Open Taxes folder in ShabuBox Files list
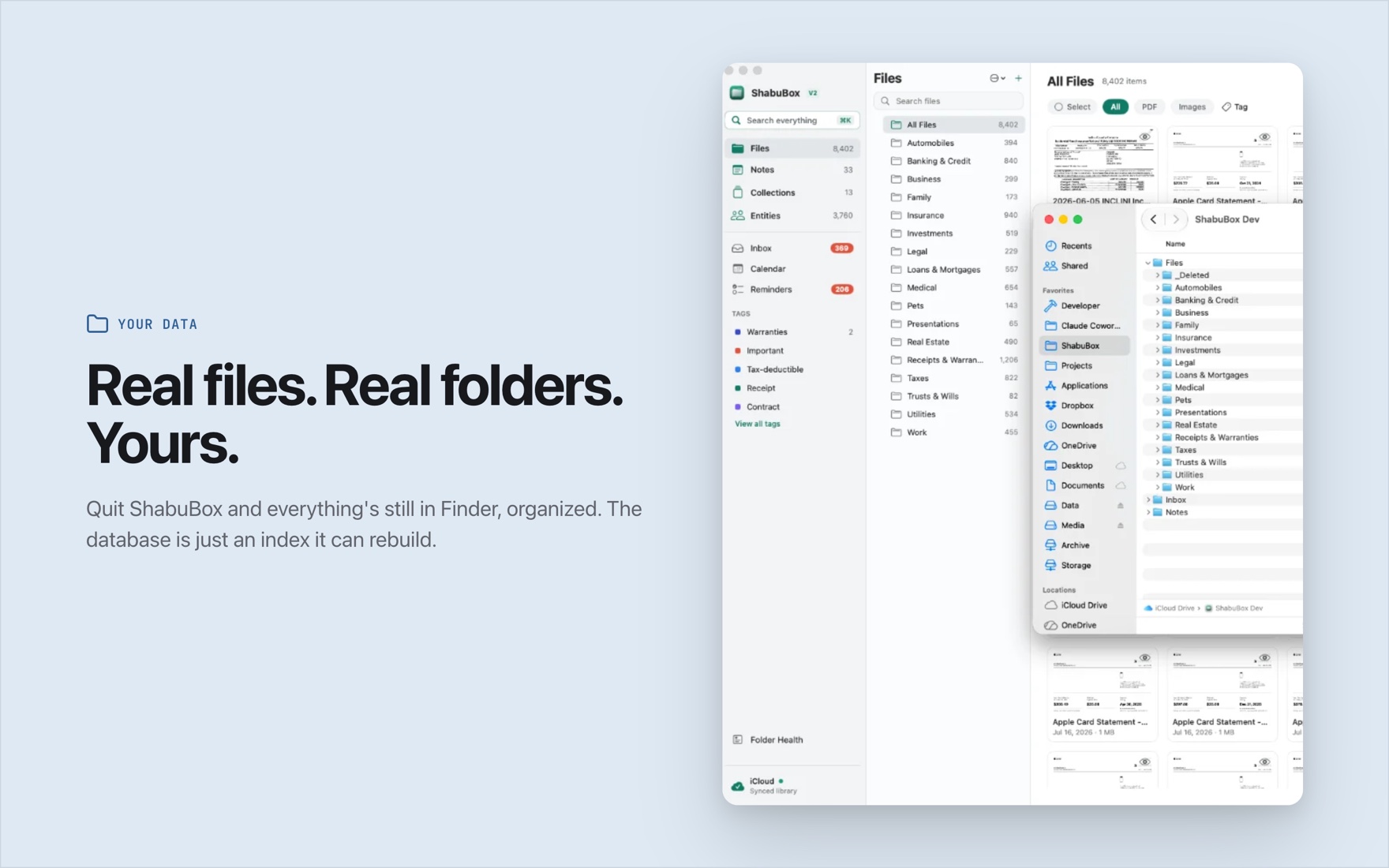The width and height of the screenshot is (1389, 868). (953, 378)
